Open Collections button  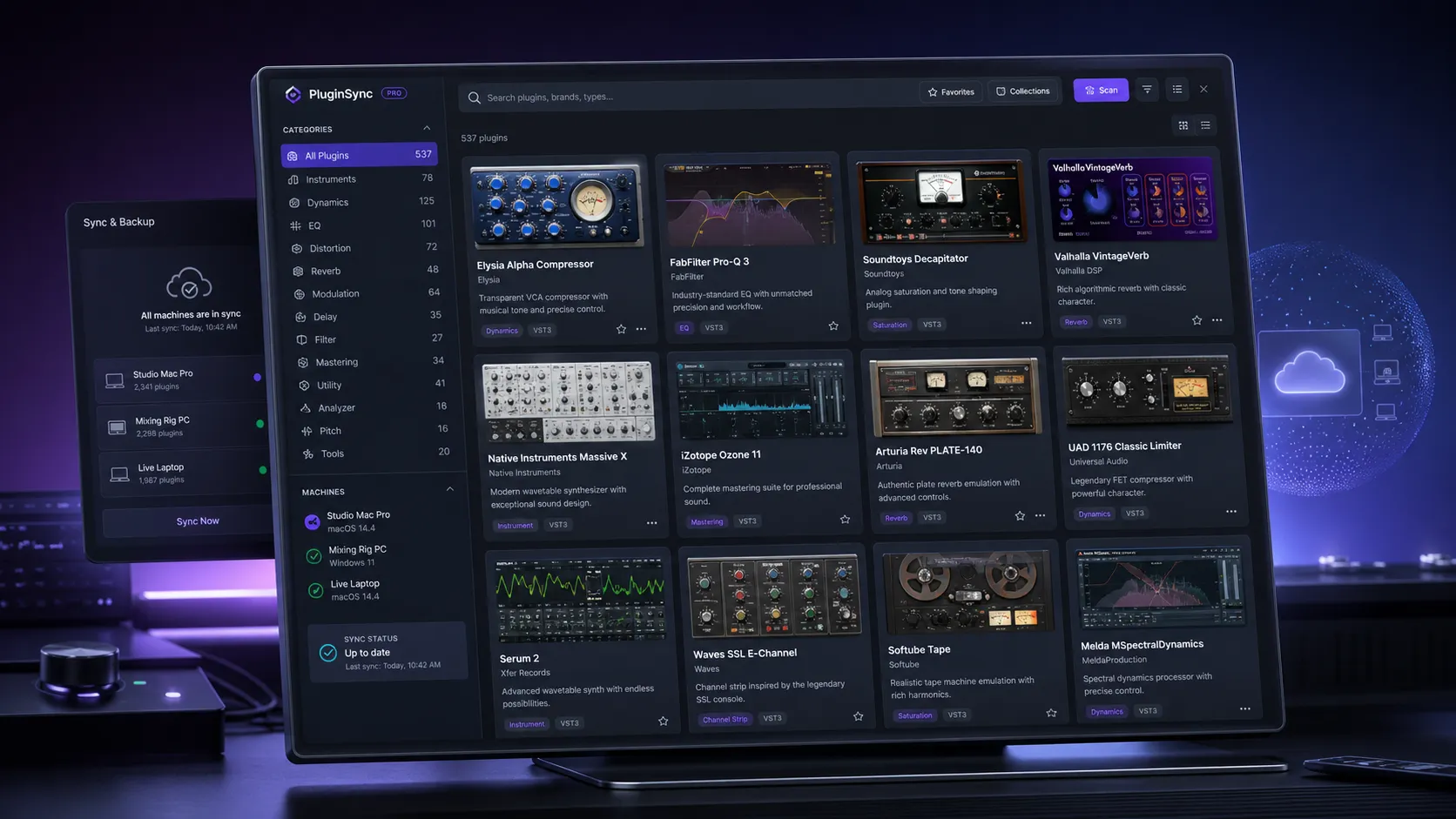1023,91
